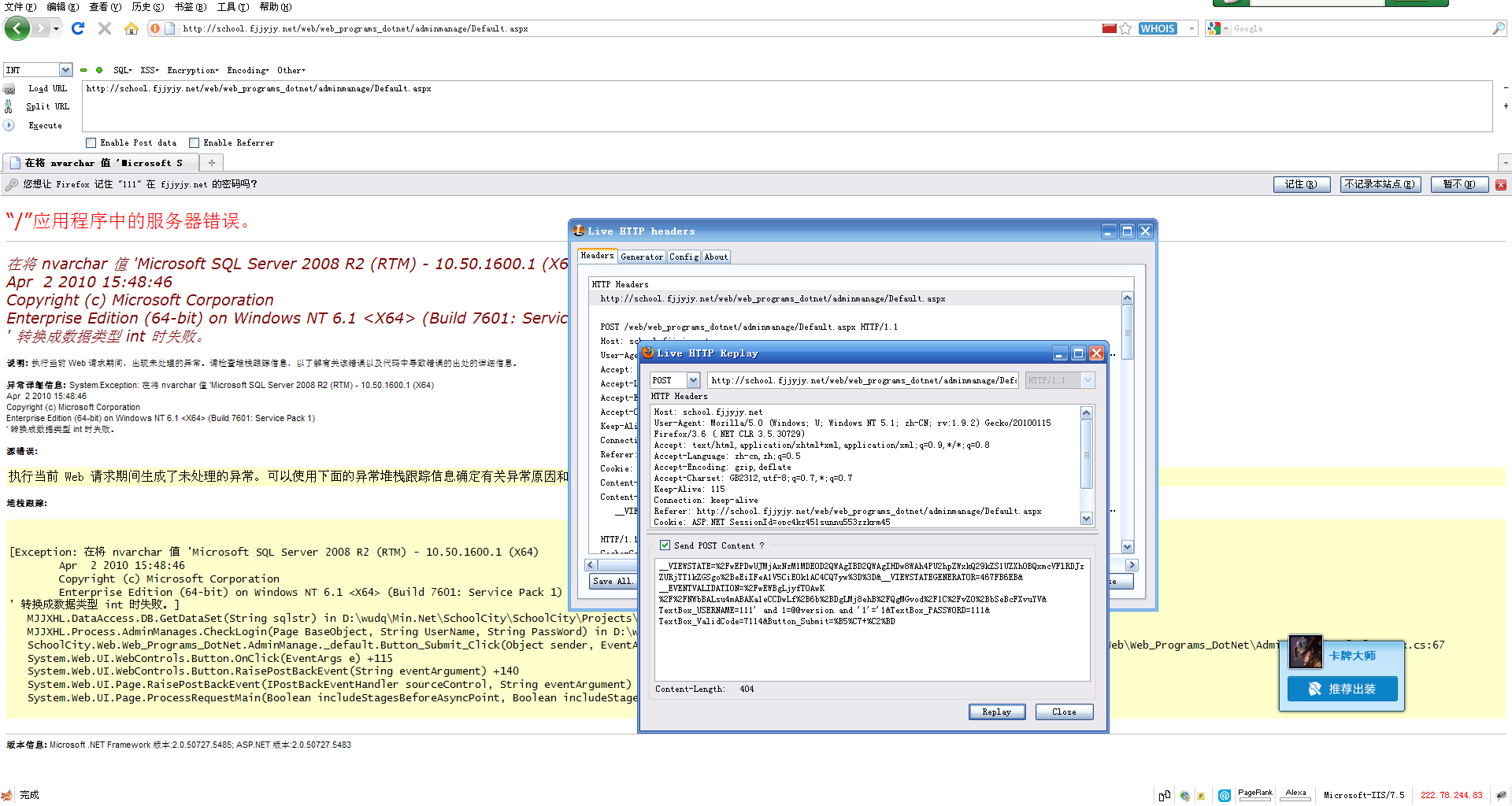Open the 文件(F) menu

click(x=20, y=6)
